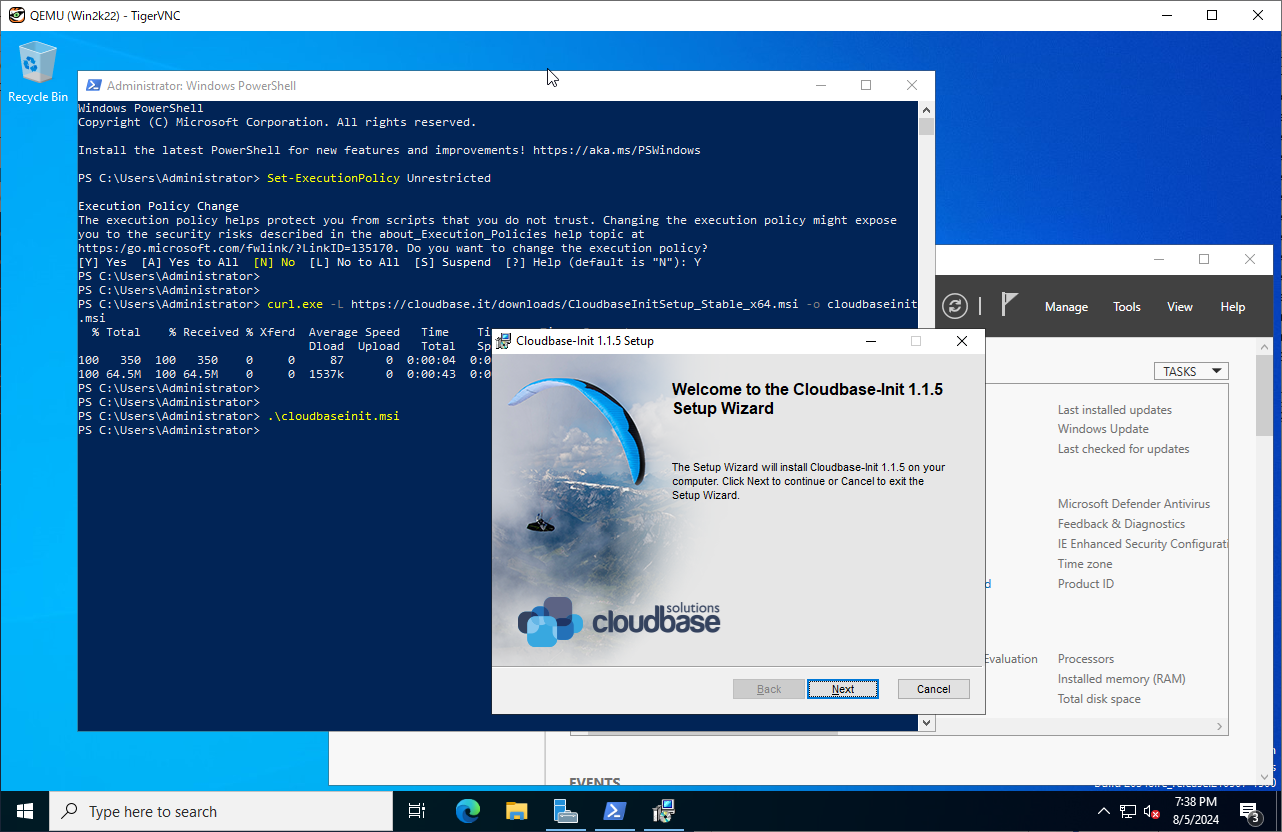Open Server Manager notifications flag
This screenshot has height=832, width=1282.
1010,305
